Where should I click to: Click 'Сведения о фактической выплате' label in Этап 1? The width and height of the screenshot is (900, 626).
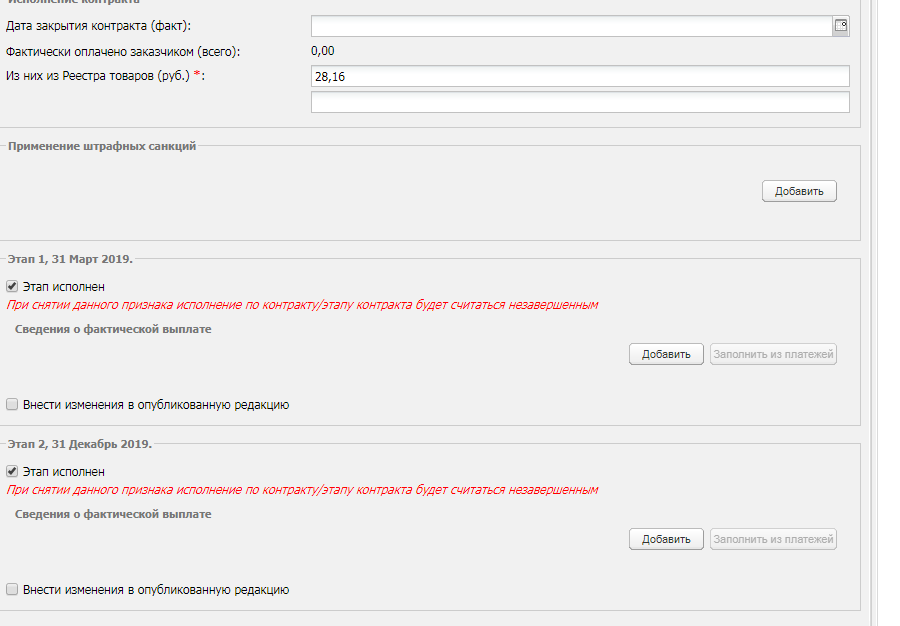pos(113,329)
